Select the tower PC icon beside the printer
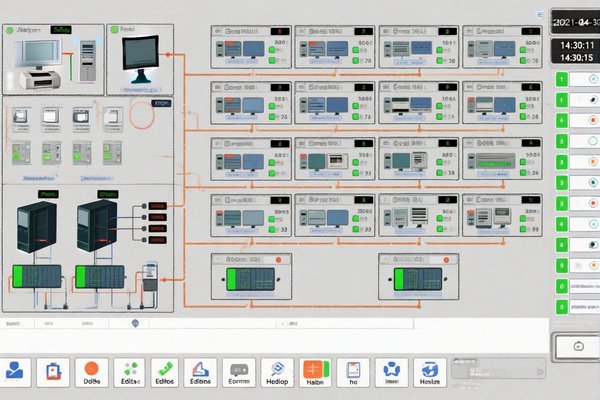 point(85,53)
